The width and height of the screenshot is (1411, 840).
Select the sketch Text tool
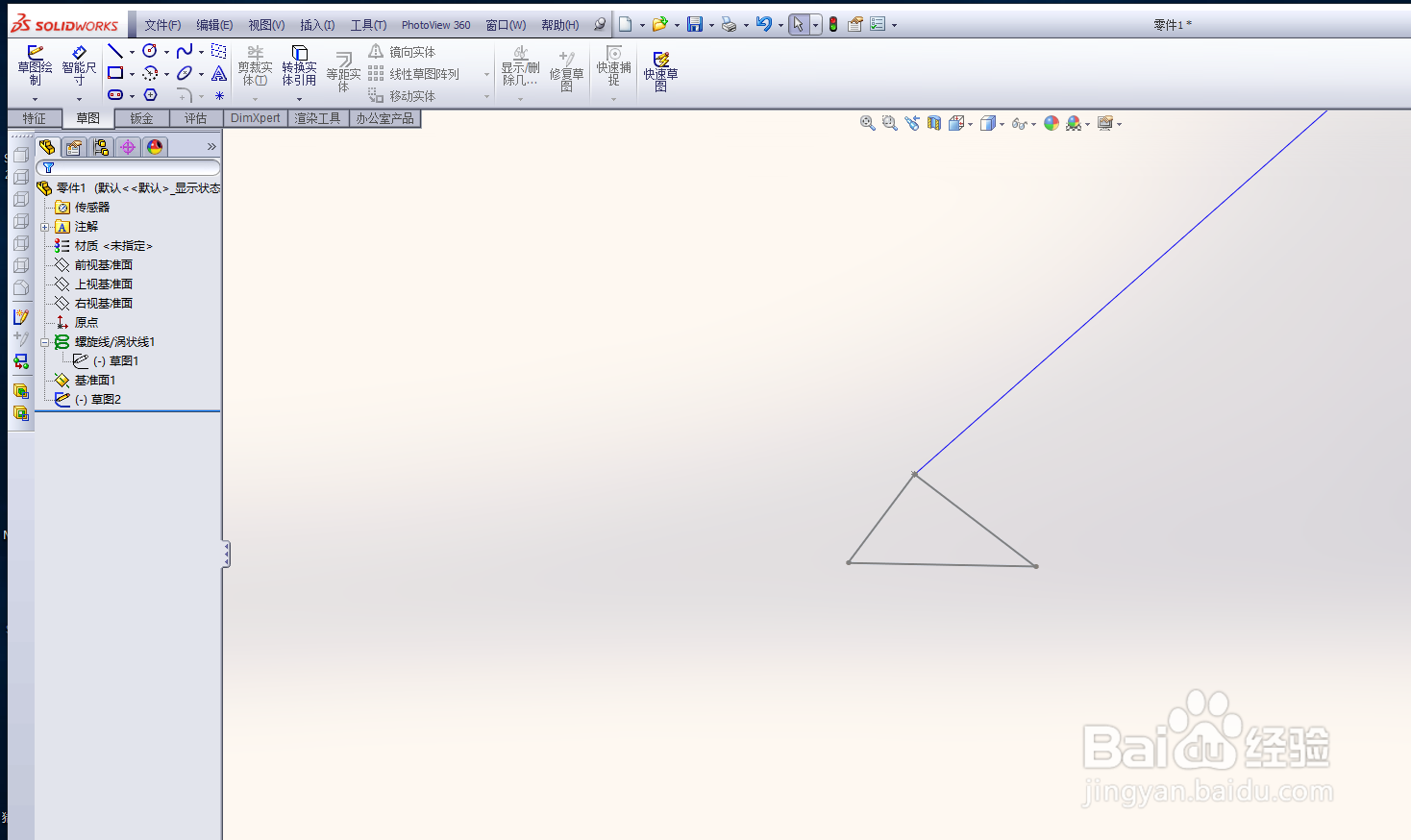tap(219, 73)
